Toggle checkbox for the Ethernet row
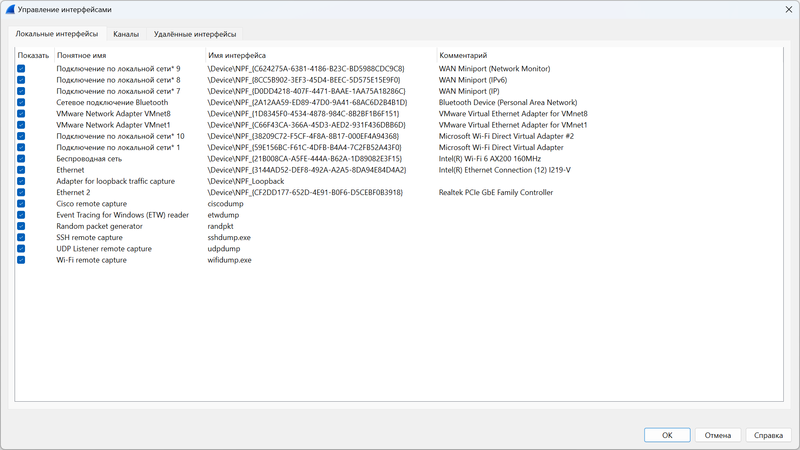The height and width of the screenshot is (450, 800). (x=21, y=170)
